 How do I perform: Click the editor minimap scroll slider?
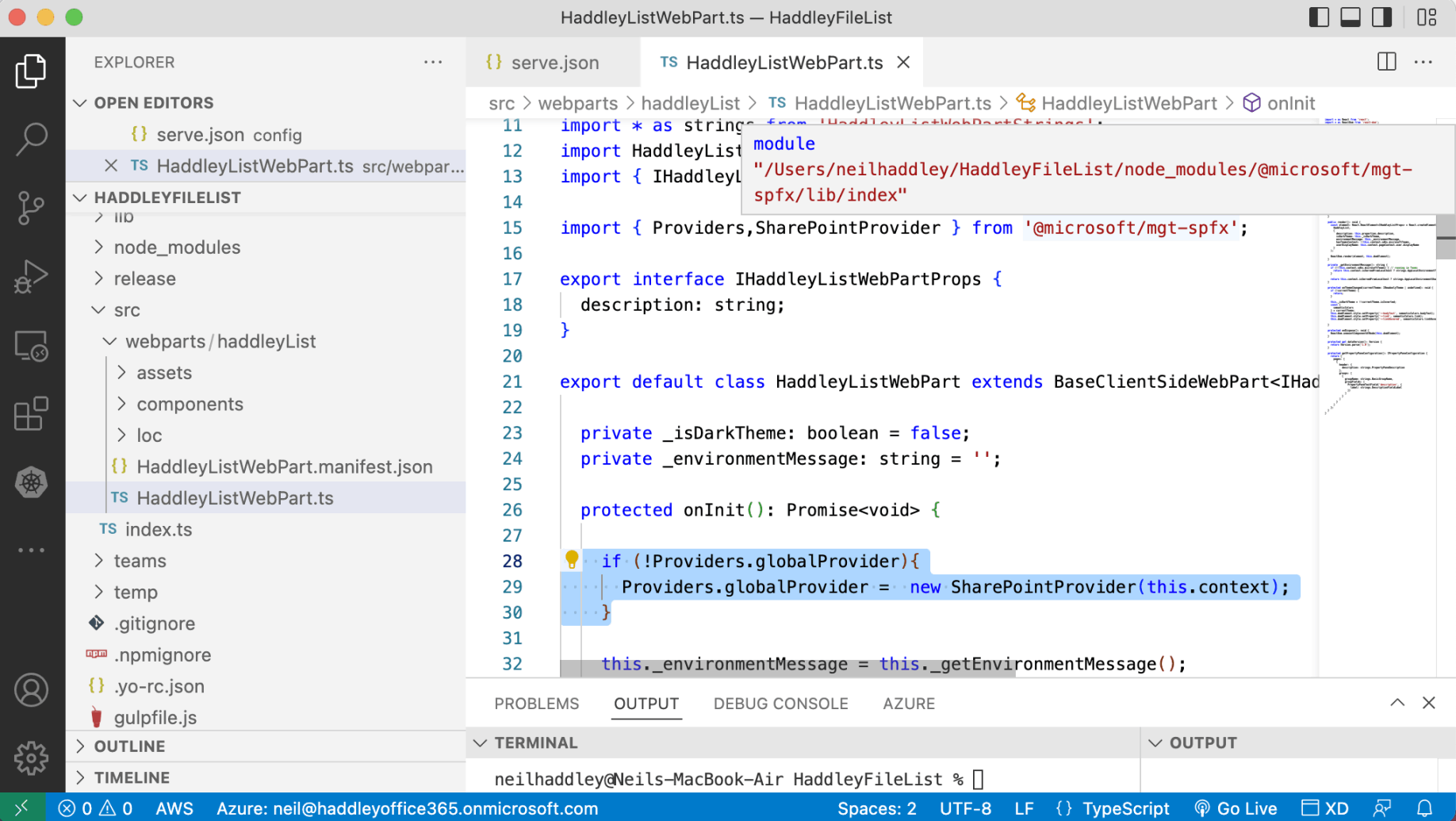click(x=1445, y=246)
